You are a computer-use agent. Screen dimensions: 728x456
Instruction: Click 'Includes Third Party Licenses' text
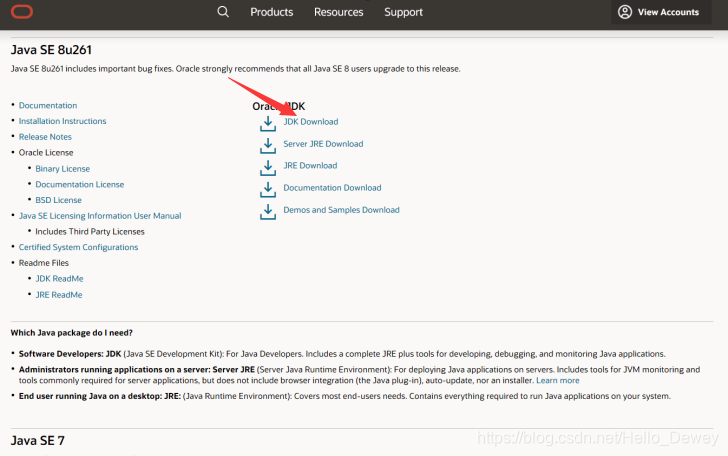(x=90, y=232)
